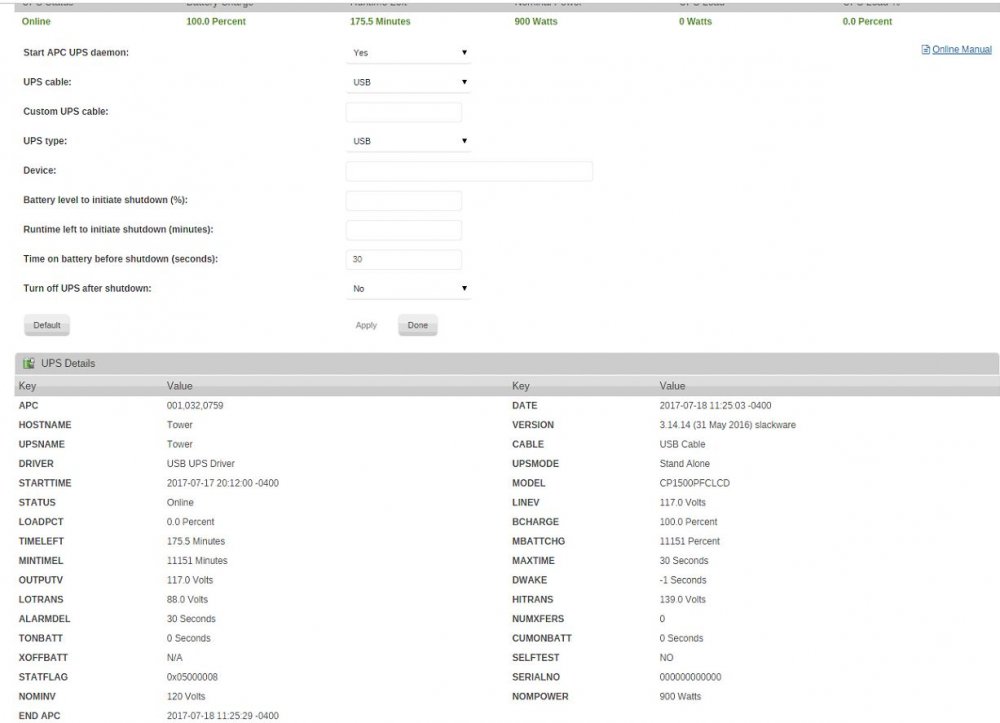
Task: Click the NOMINV value 120 Volts
Action: (x=186, y=696)
